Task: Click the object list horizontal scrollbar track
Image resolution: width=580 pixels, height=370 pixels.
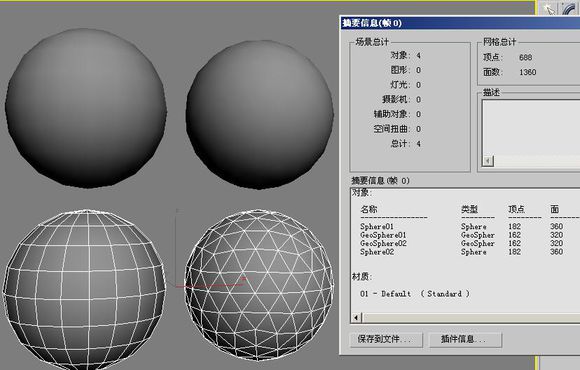Action: pyautogui.click(x=471, y=317)
